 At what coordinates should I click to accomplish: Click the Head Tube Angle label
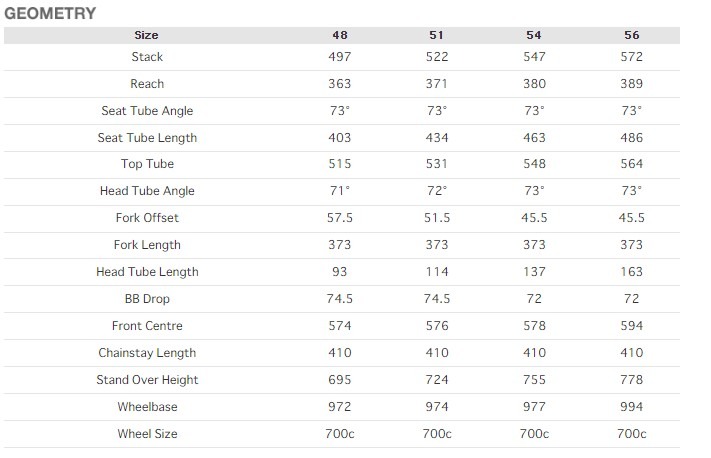(147, 191)
